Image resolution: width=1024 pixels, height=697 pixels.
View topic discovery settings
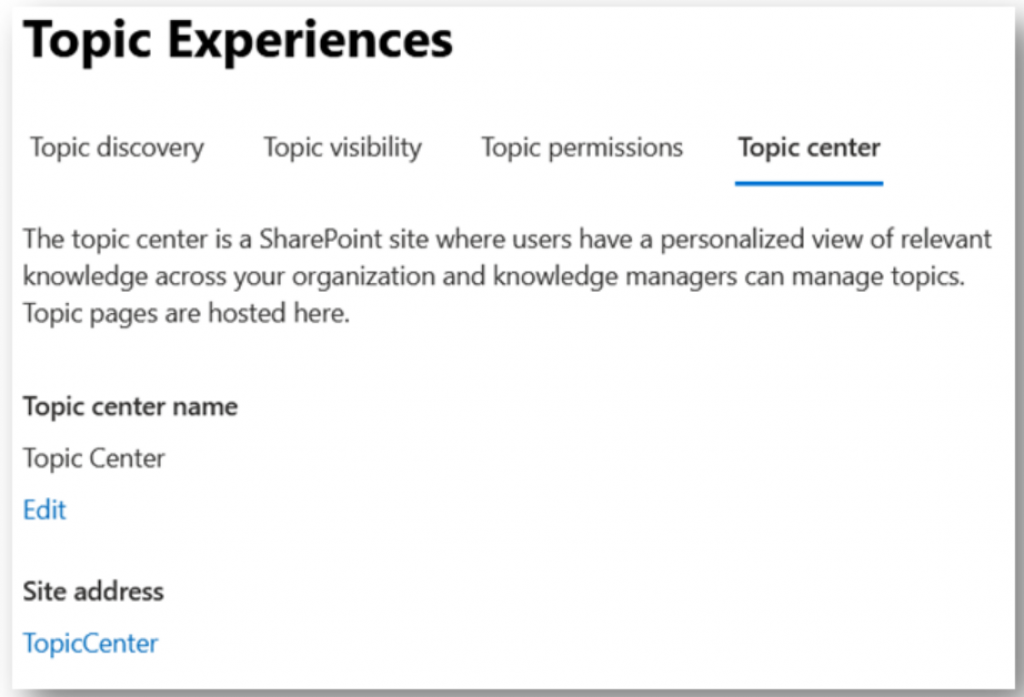click(x=117, y=148)
